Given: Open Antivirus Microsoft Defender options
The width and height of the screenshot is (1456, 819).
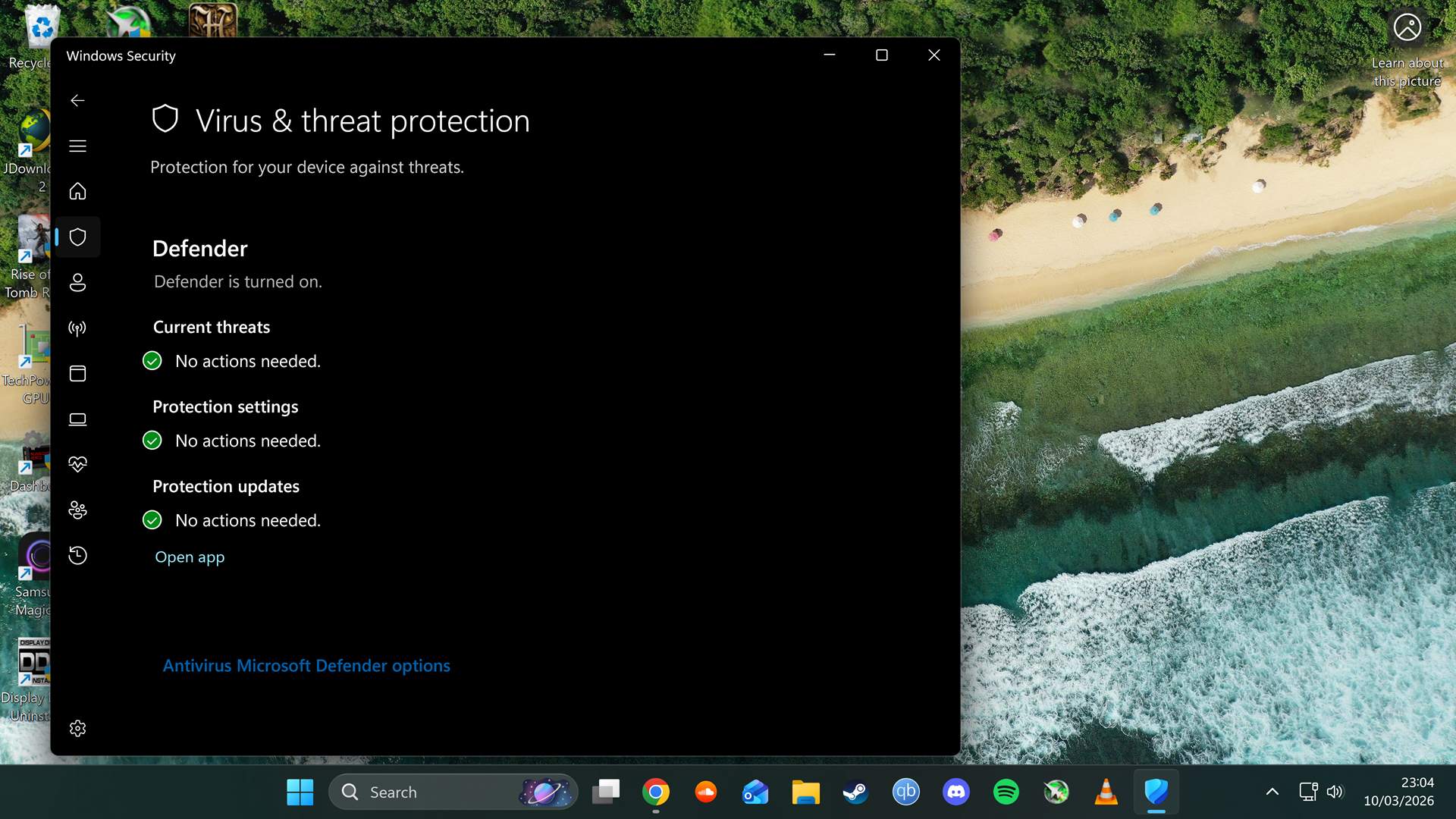Looking at the screenshot, I should [x=306, y=665].
